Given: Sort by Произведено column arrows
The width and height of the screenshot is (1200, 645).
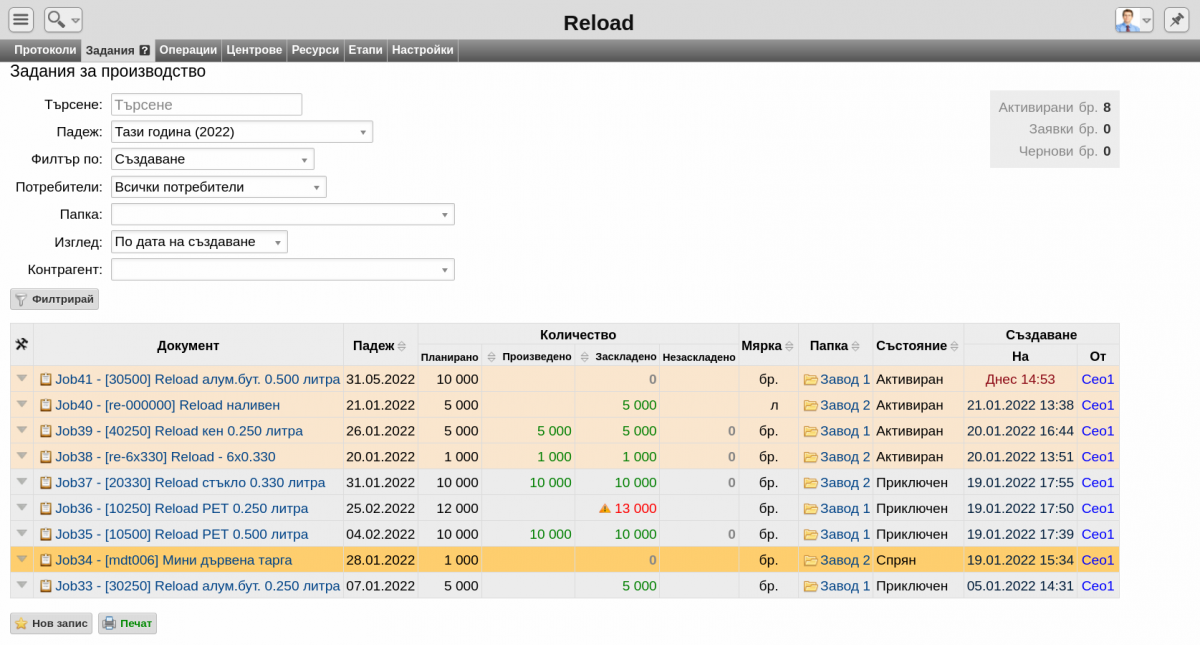Looking at the screenshot, I should (x=491, y=356).
